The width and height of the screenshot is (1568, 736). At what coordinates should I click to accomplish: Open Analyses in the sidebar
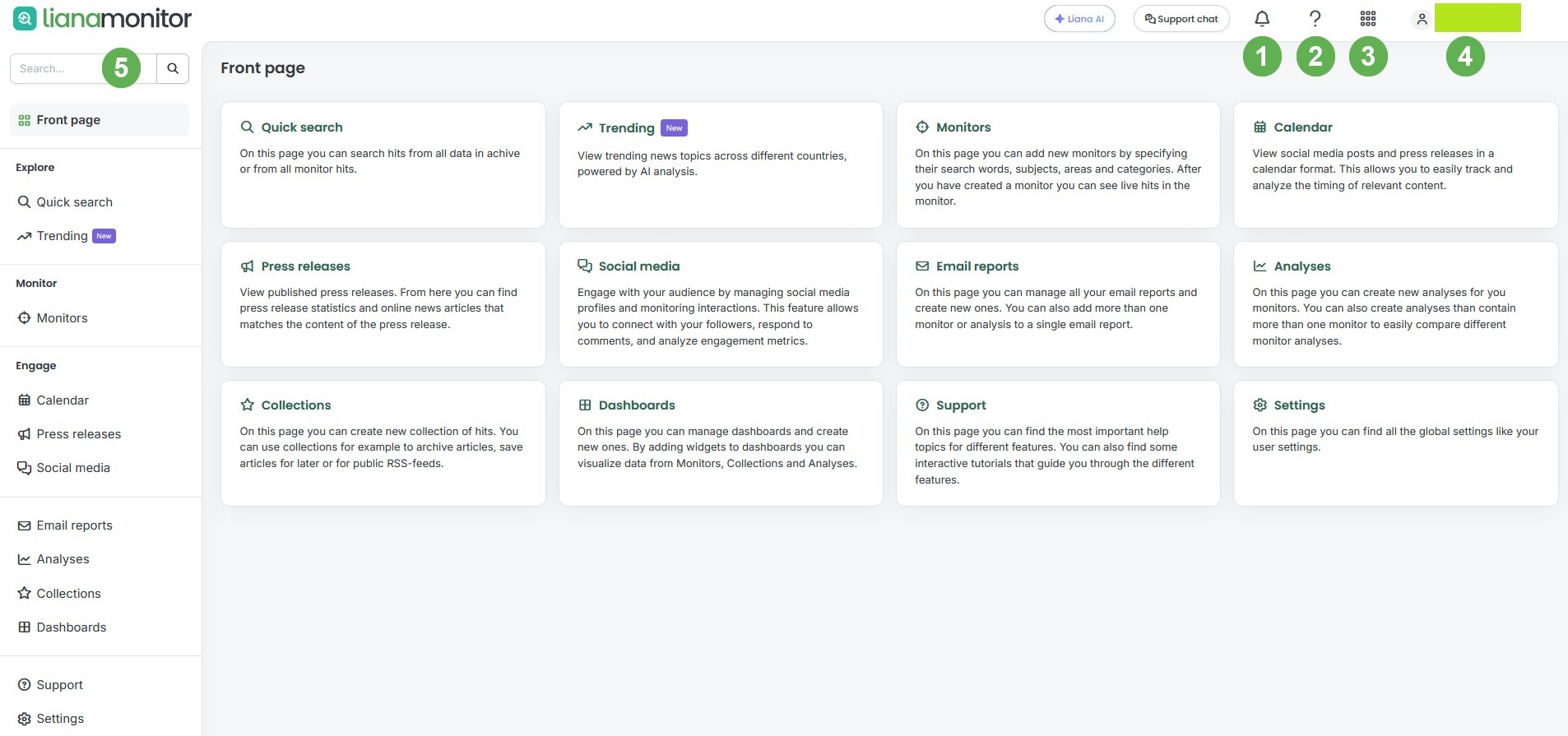pos(54,559)
